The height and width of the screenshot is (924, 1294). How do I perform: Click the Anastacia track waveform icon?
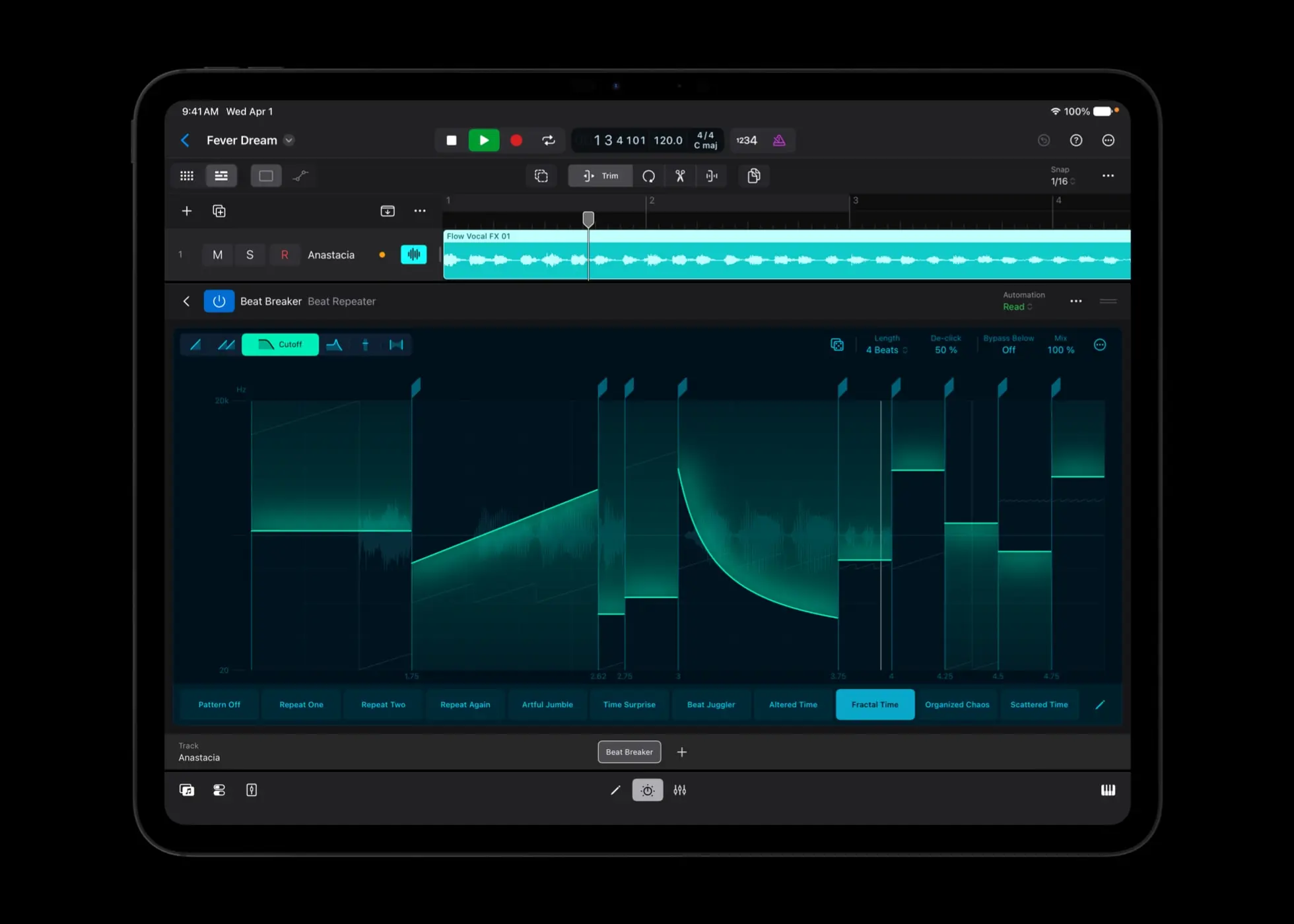click(x=414, y=255)
